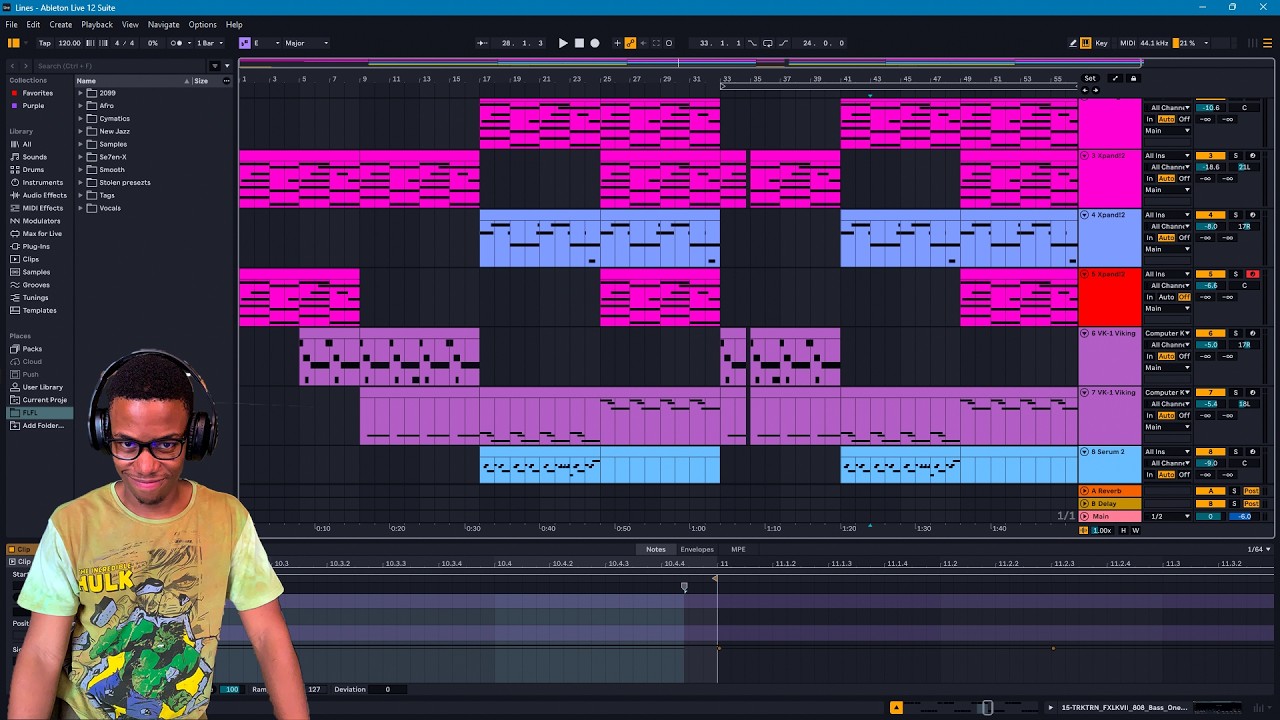Switch to the MPE tab

coord(738,549)
